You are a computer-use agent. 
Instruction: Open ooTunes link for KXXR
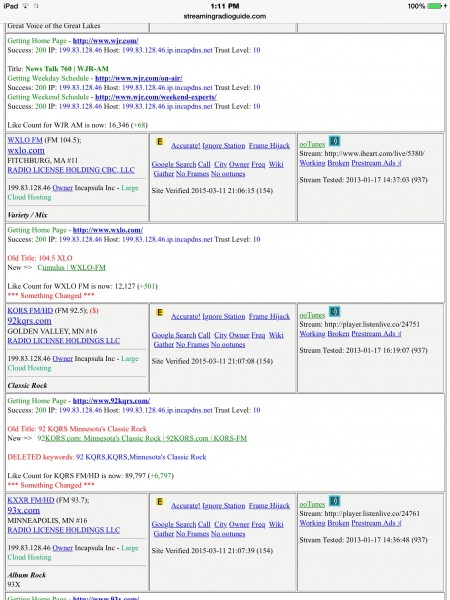click(312, 504)
